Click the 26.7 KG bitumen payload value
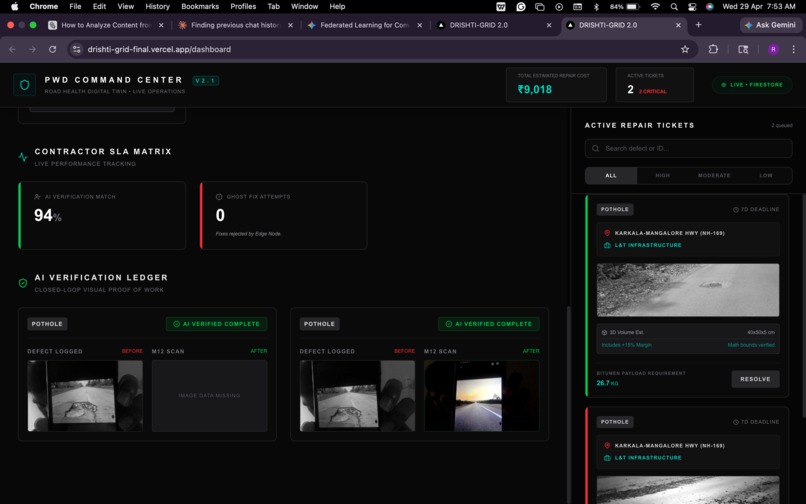The height and width of the screenshot is (504, 806). point(607,383)
